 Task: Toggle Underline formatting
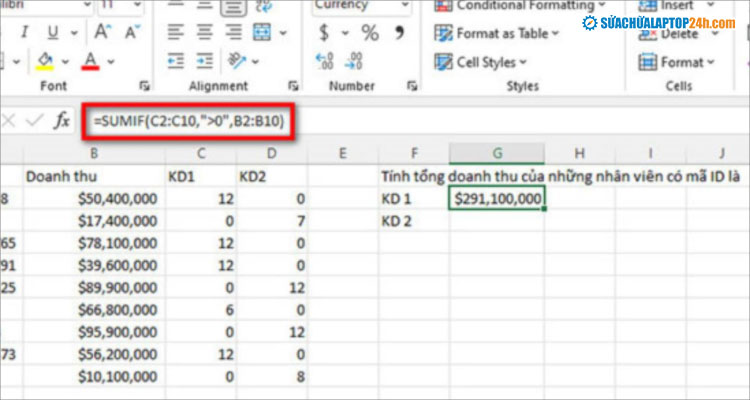[53, 33]
